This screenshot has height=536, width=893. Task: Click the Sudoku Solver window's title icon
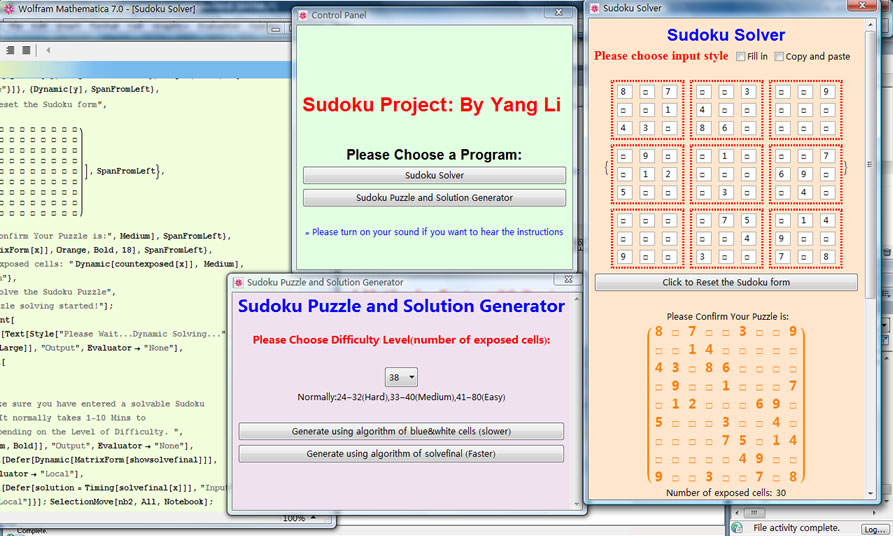[x=595, y=8]
